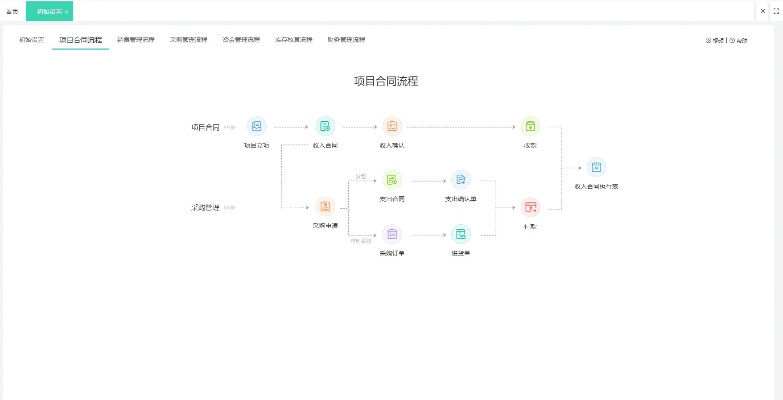
Task: Select the 财务管理流程 tab
Action: pos(345,40)
